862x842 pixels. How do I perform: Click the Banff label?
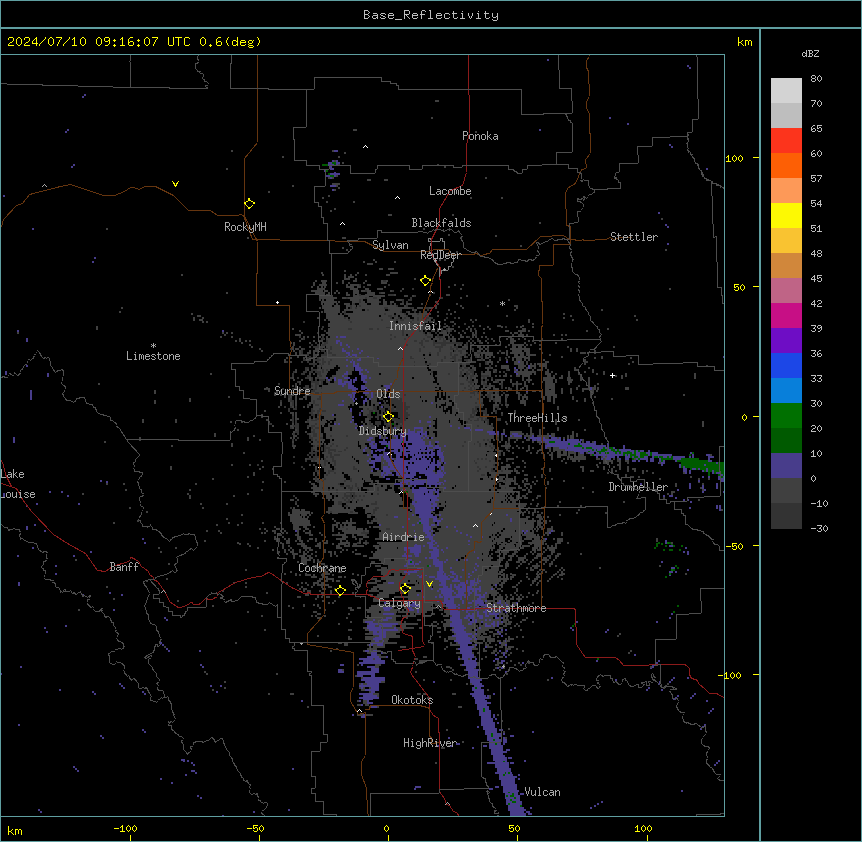[124, 567]
